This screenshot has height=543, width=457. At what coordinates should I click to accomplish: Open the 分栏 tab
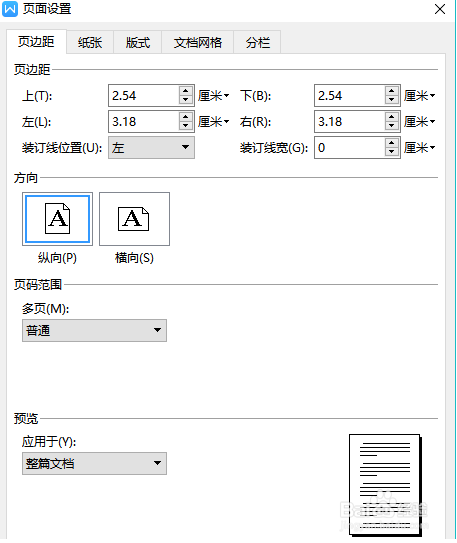point(257,43)
